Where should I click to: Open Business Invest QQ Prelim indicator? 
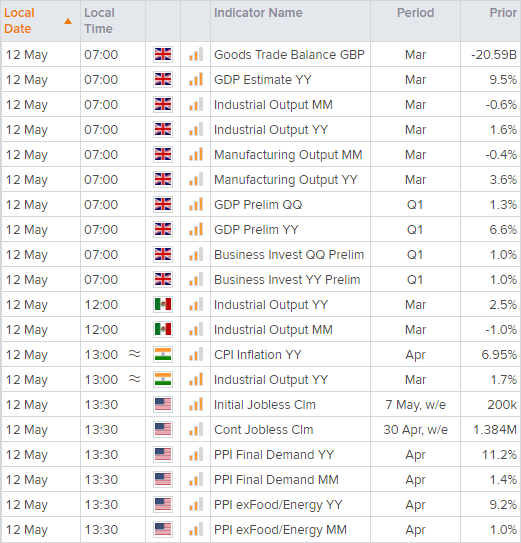tap(289, 255)
